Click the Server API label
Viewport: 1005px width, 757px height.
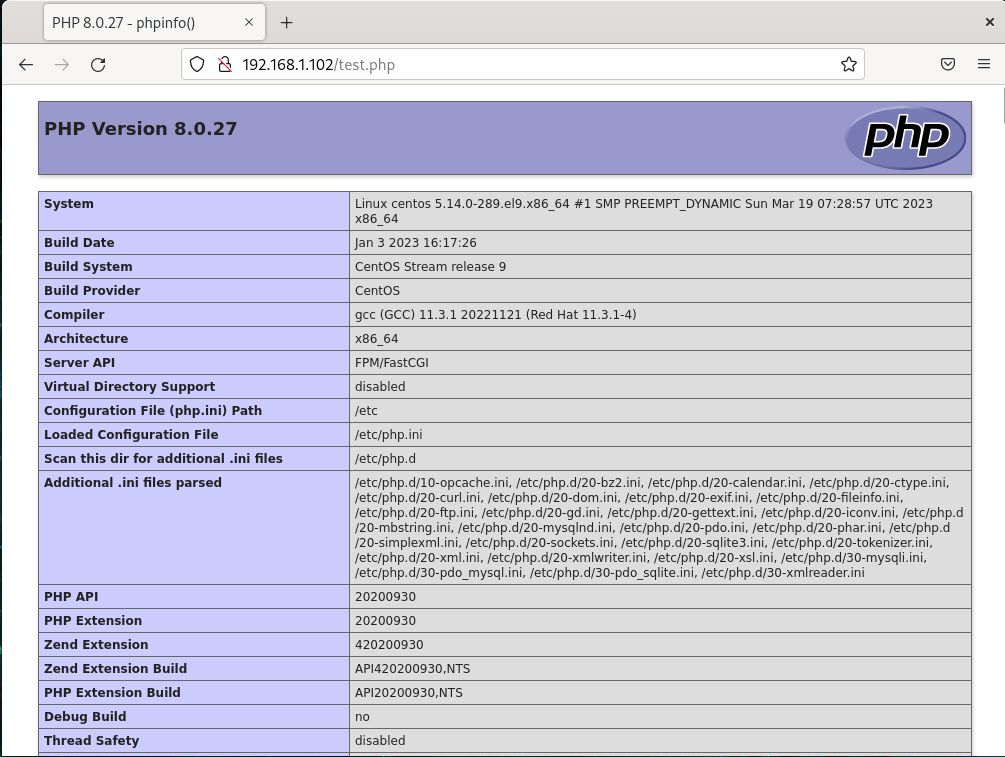pyautogui.click(x=79, y=363)
